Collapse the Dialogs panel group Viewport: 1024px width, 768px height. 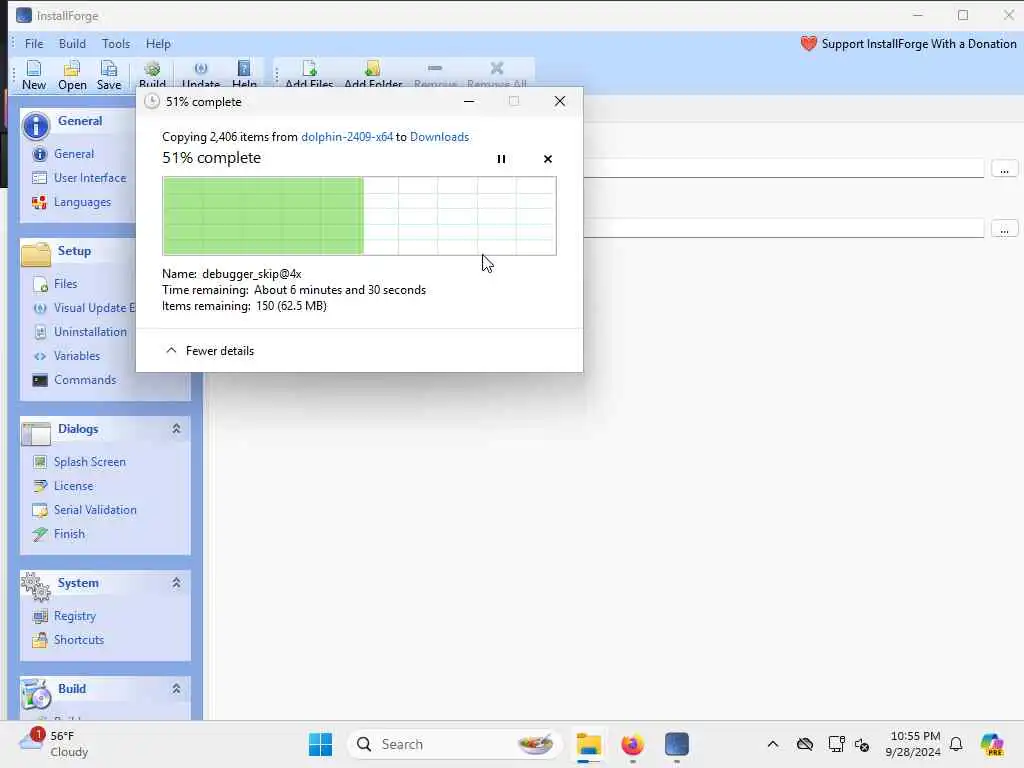(x=176, y=429)
